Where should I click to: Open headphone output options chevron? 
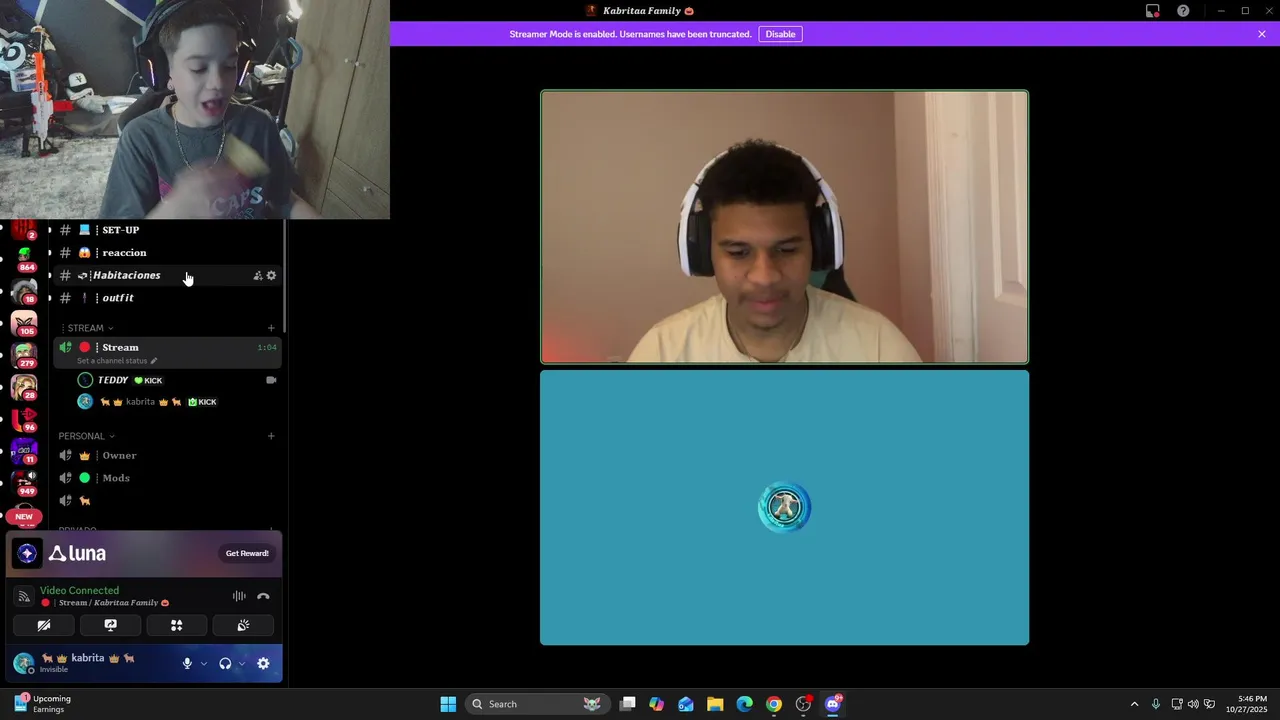pos(242,663)
